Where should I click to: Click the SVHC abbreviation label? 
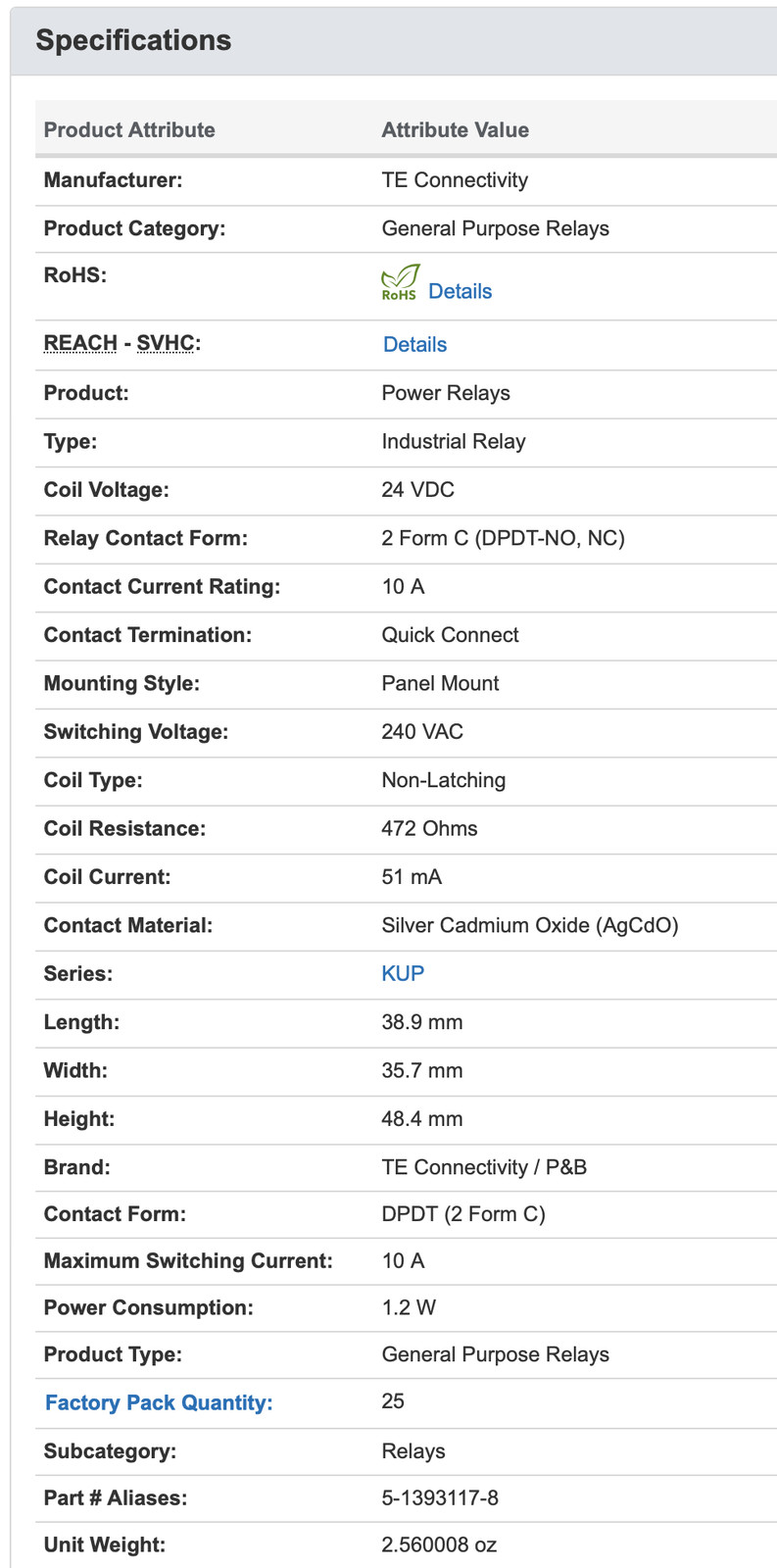(165, 343)
